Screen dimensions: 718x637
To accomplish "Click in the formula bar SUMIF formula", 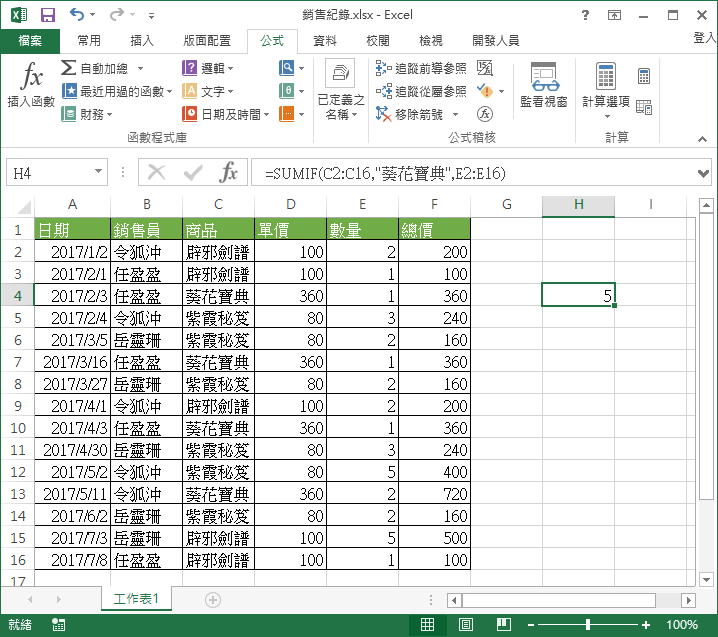I will (x=385, y=173).
